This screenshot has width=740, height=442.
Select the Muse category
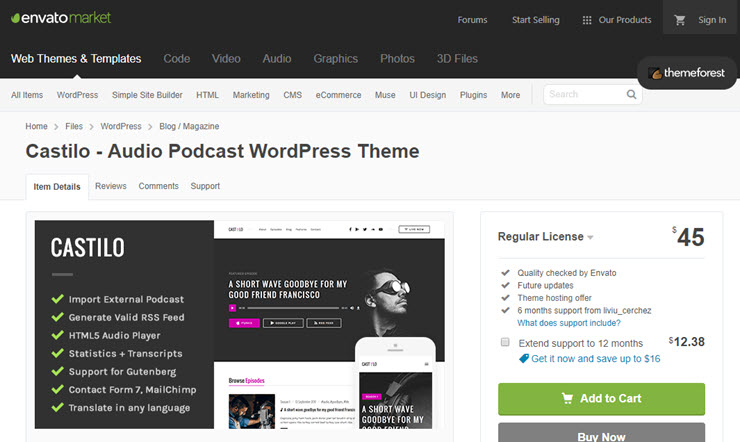click(x=385, y=95)
